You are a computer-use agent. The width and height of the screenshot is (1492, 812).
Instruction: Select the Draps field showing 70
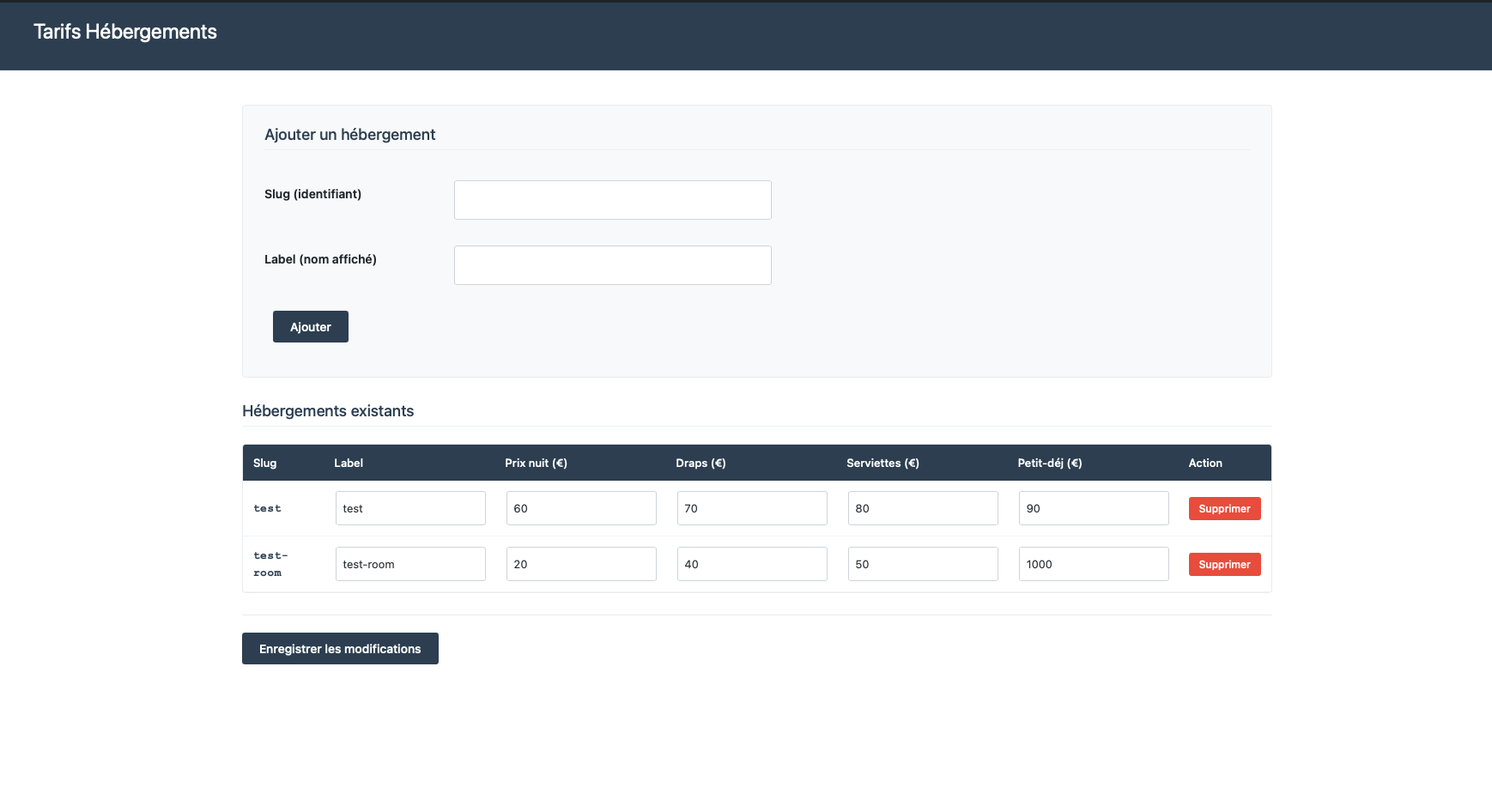click(752, 508)
